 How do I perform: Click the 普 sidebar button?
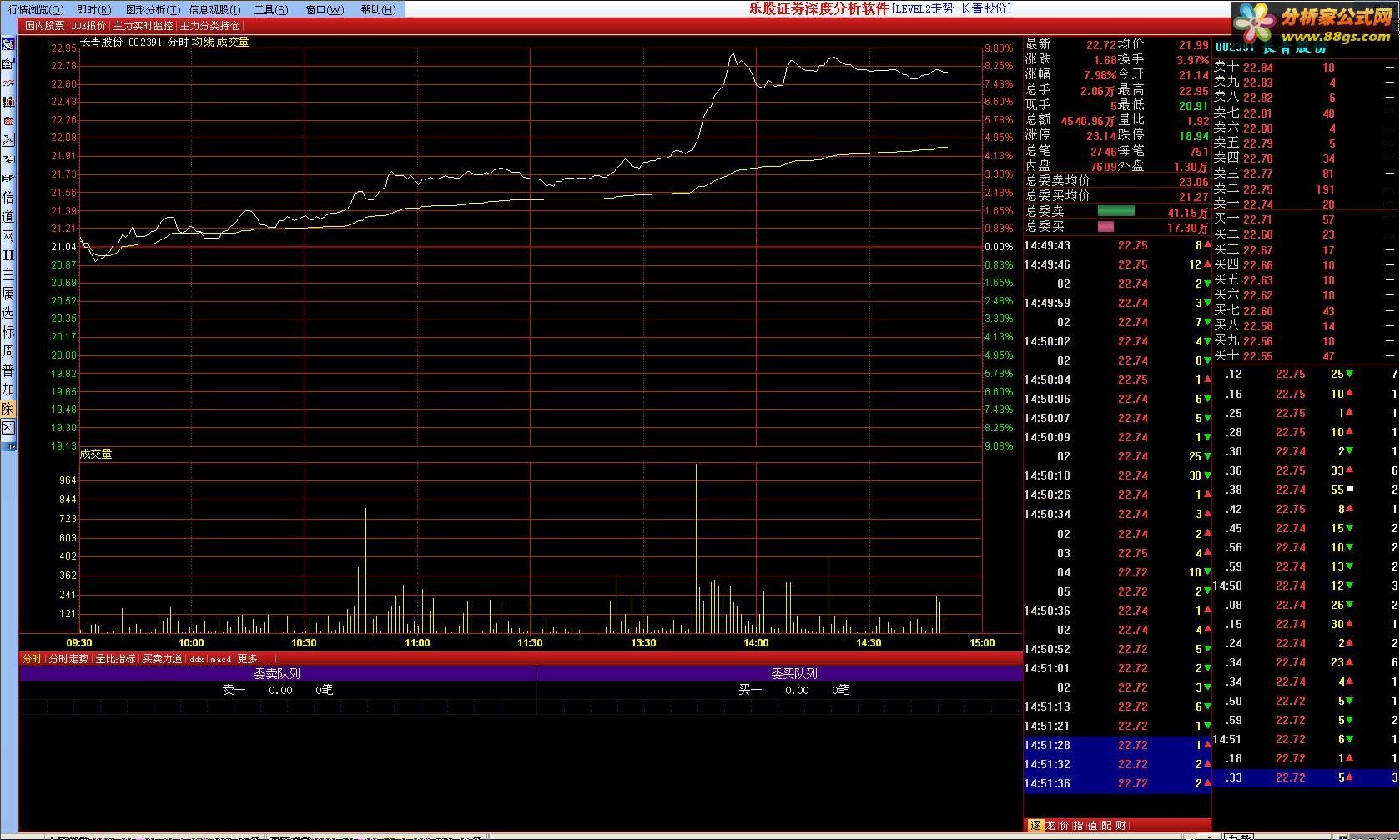tap(8, 370)
